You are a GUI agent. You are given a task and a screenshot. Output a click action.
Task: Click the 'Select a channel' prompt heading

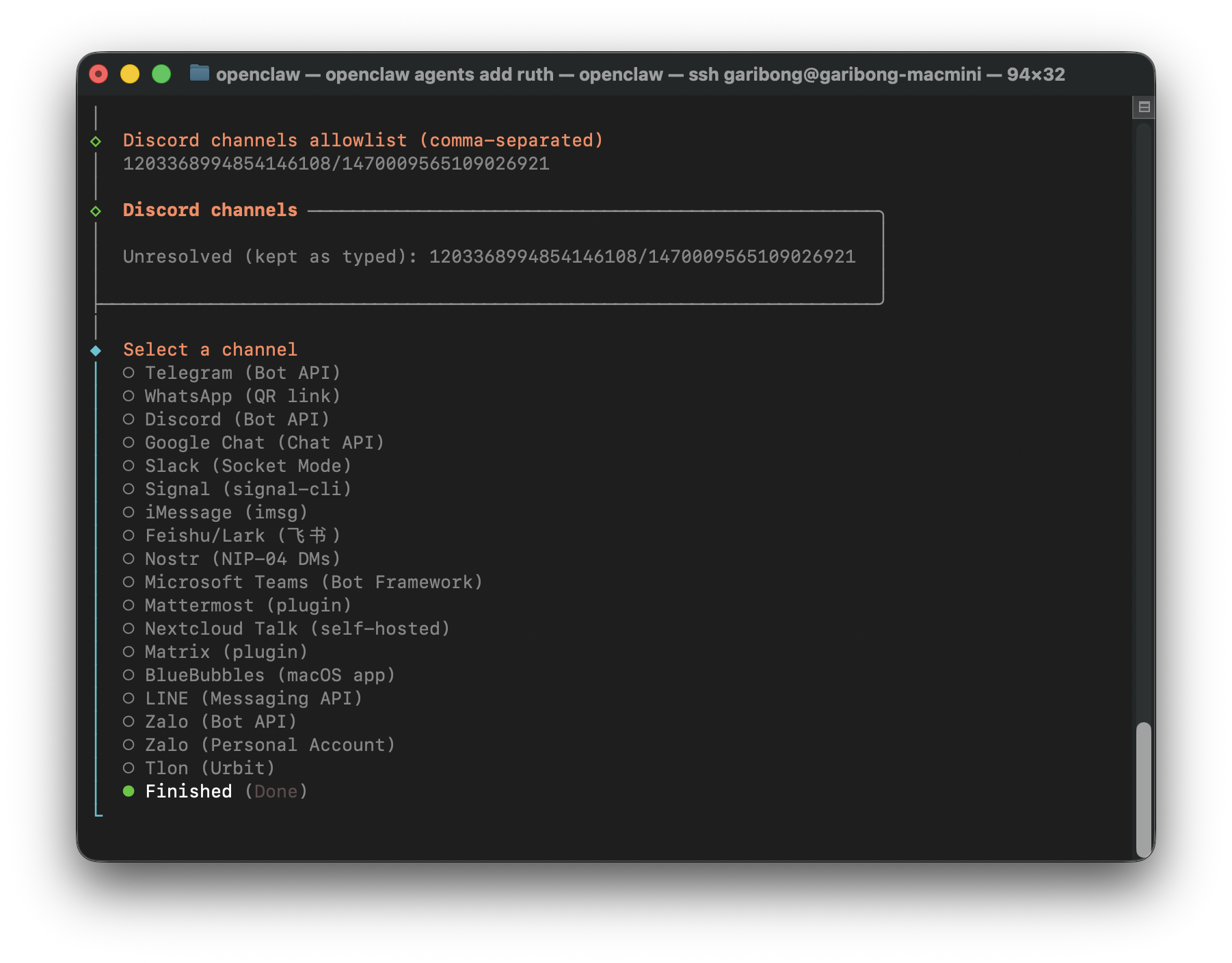tap(210, 349)
